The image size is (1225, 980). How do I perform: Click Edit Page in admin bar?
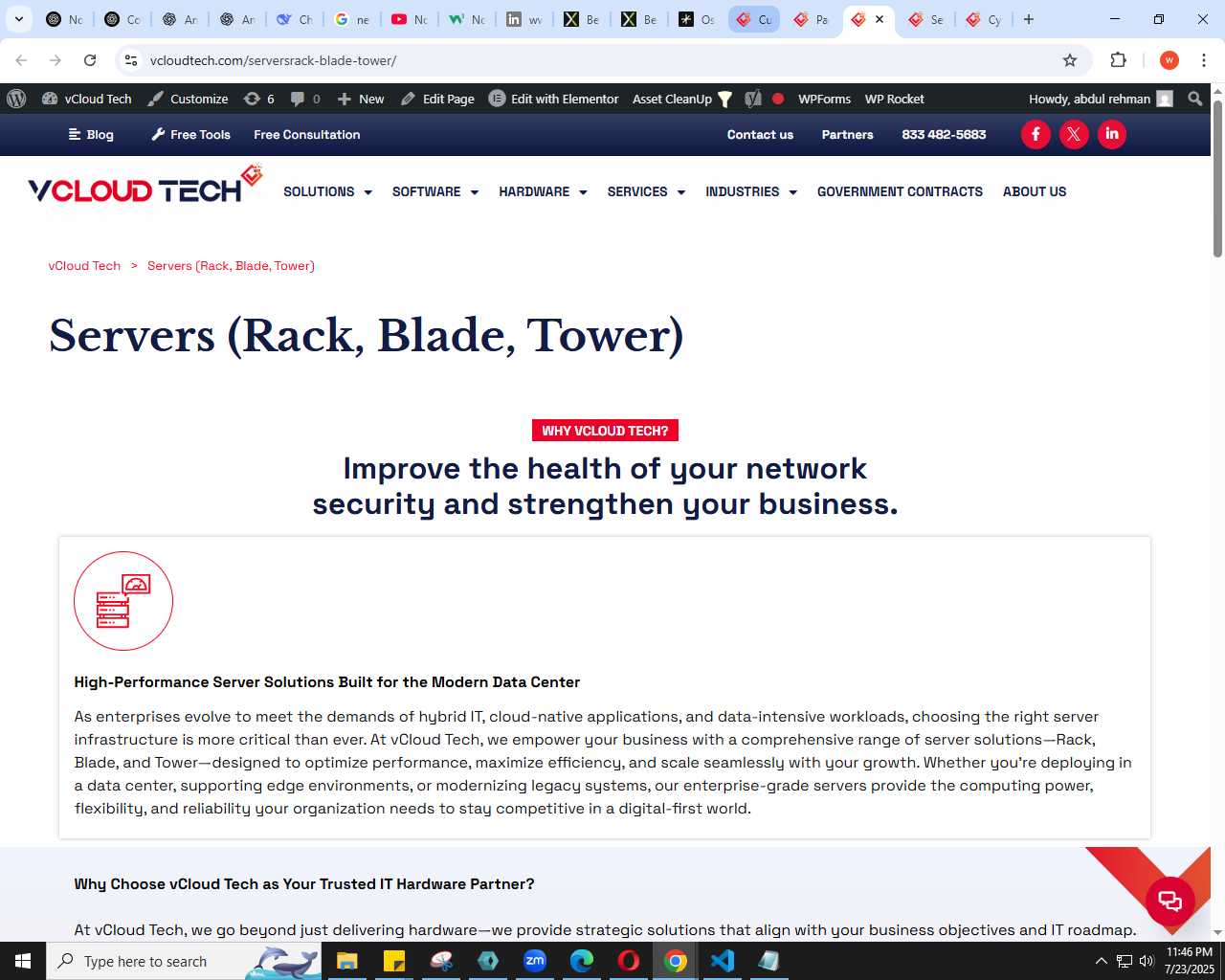(x=437, y=99)
